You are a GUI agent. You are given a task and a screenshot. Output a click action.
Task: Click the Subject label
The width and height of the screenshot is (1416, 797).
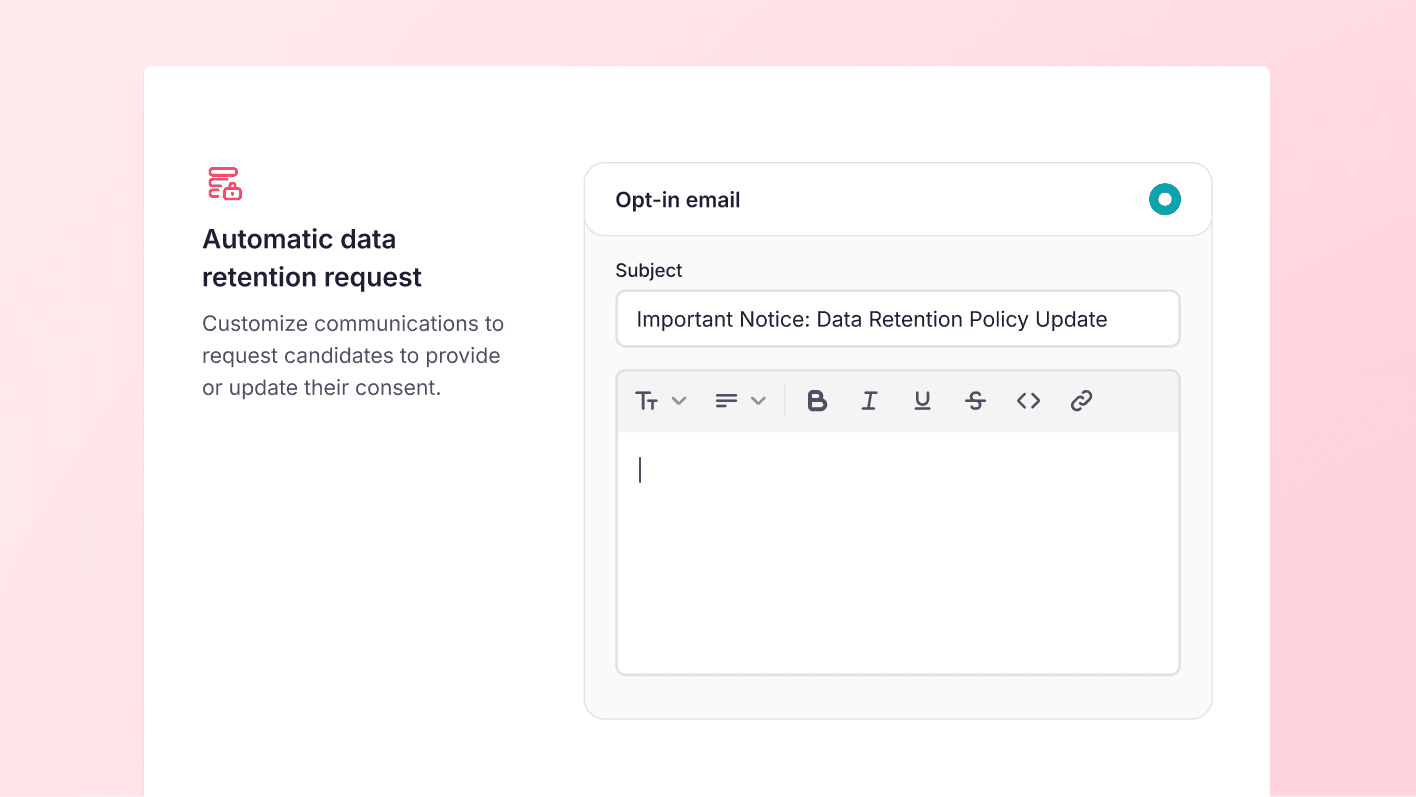648,270
